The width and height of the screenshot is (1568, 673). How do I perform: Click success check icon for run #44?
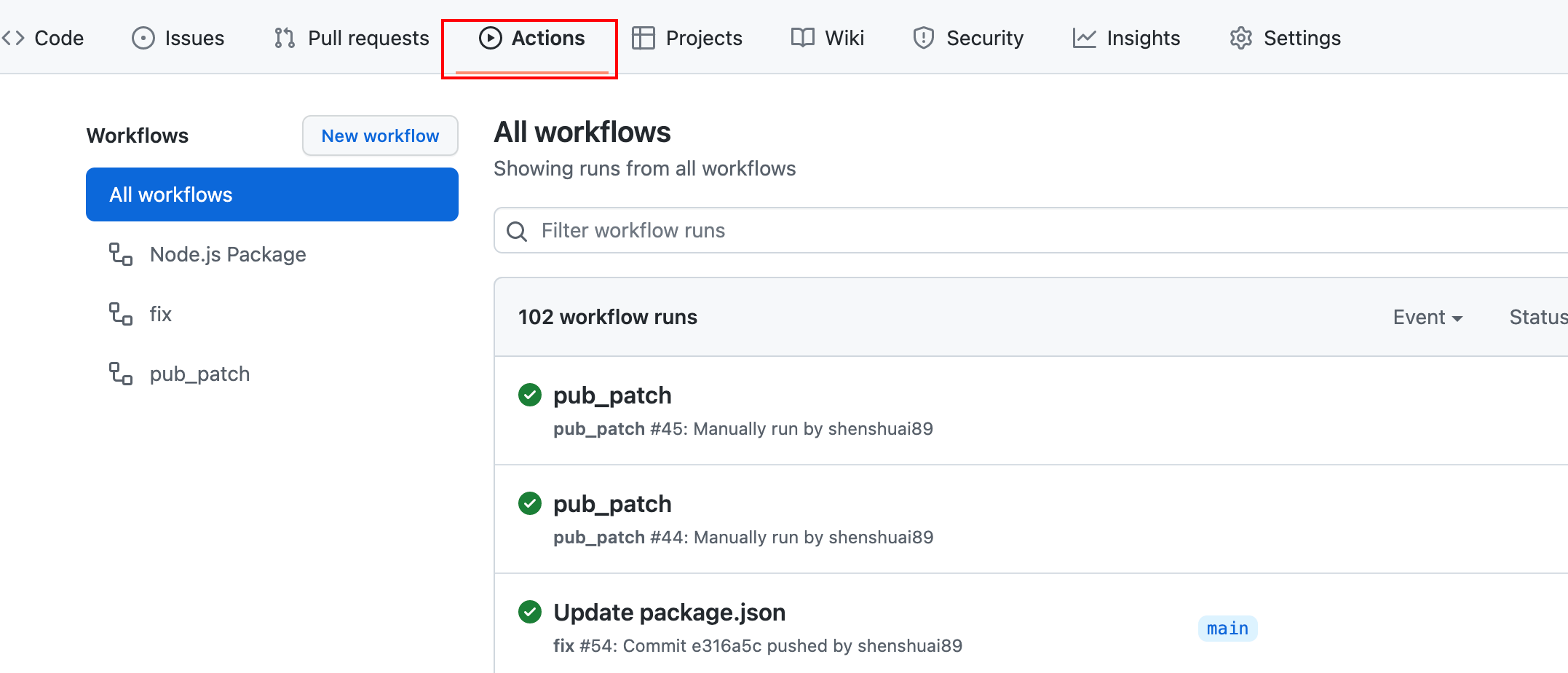530,503
